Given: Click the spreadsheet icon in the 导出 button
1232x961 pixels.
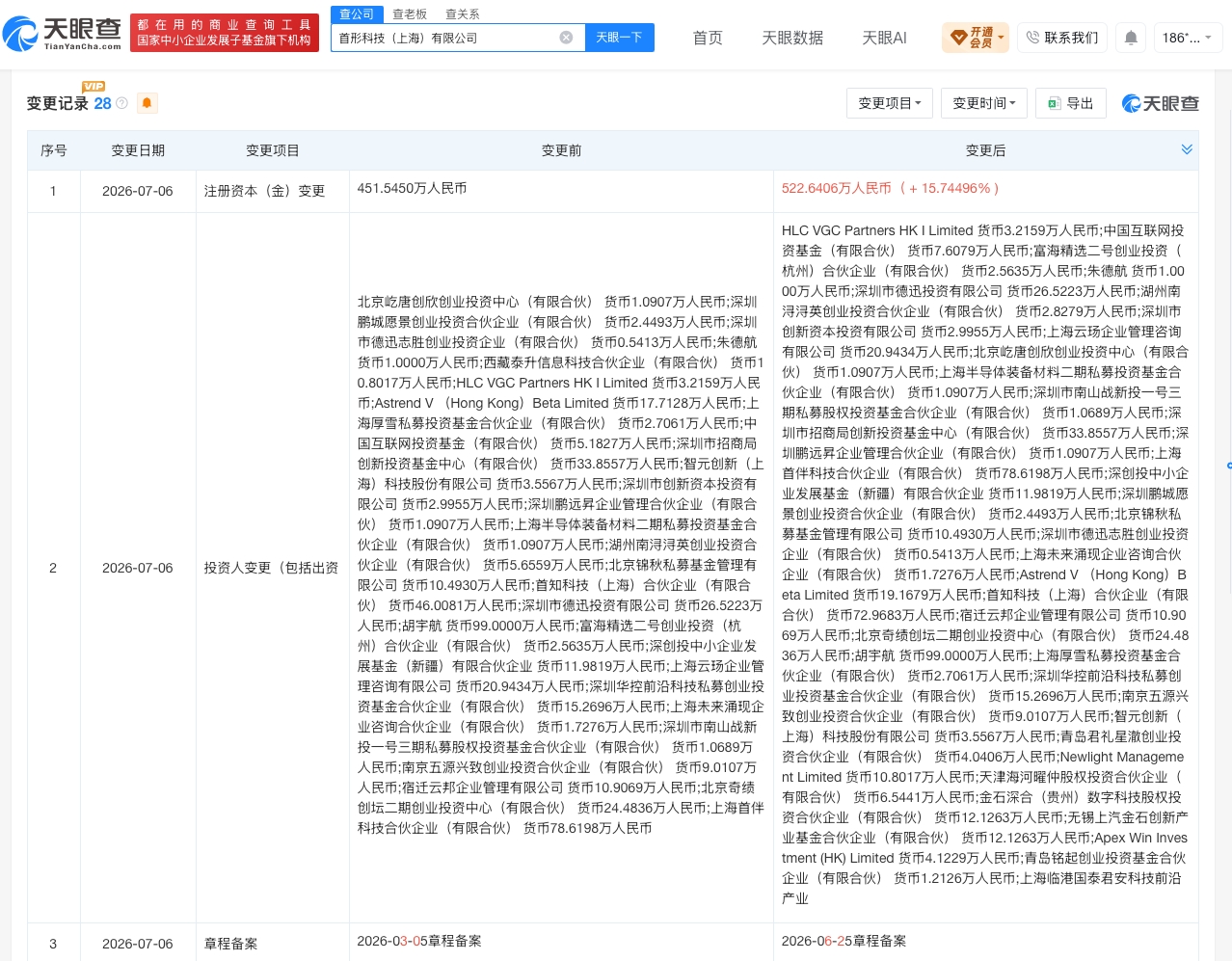Looking at the screenshot, I should [x=1054, y=103].
